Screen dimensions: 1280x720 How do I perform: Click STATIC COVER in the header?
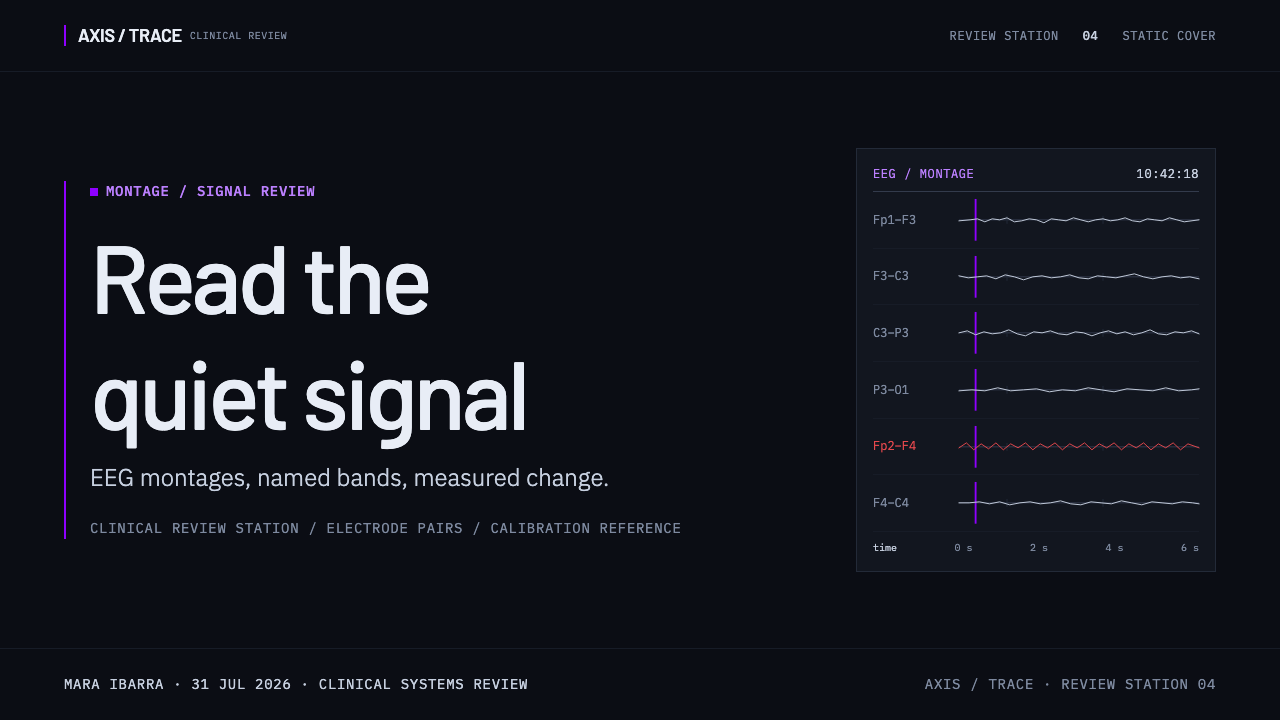point(1169,36)
